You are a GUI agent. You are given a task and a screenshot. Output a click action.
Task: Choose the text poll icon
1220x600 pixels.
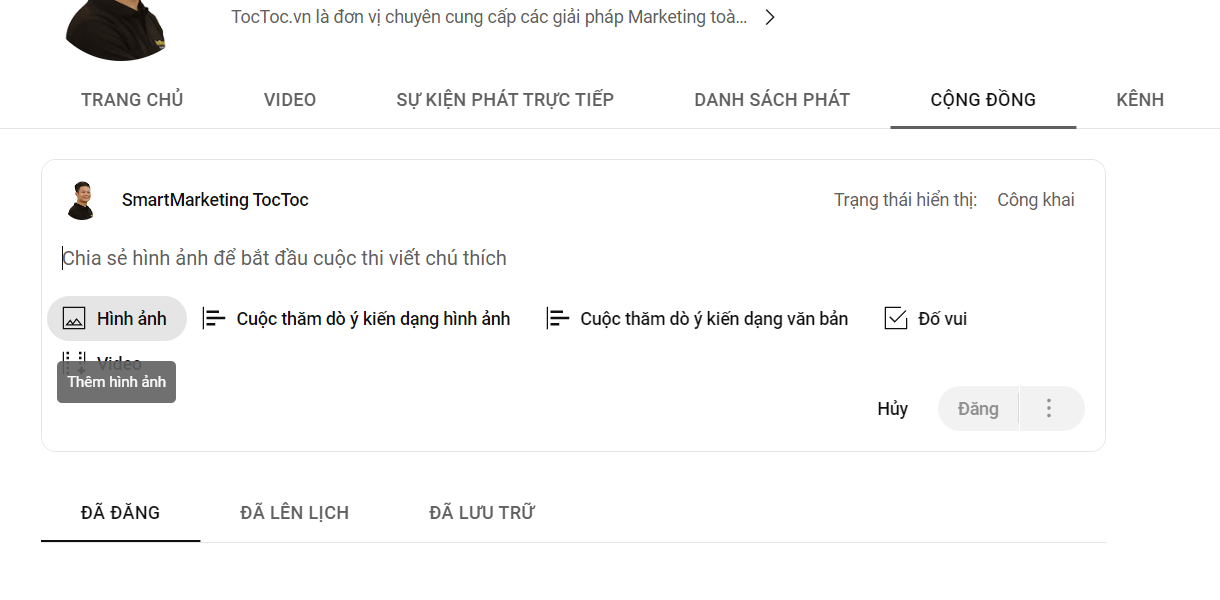[558, 319]
